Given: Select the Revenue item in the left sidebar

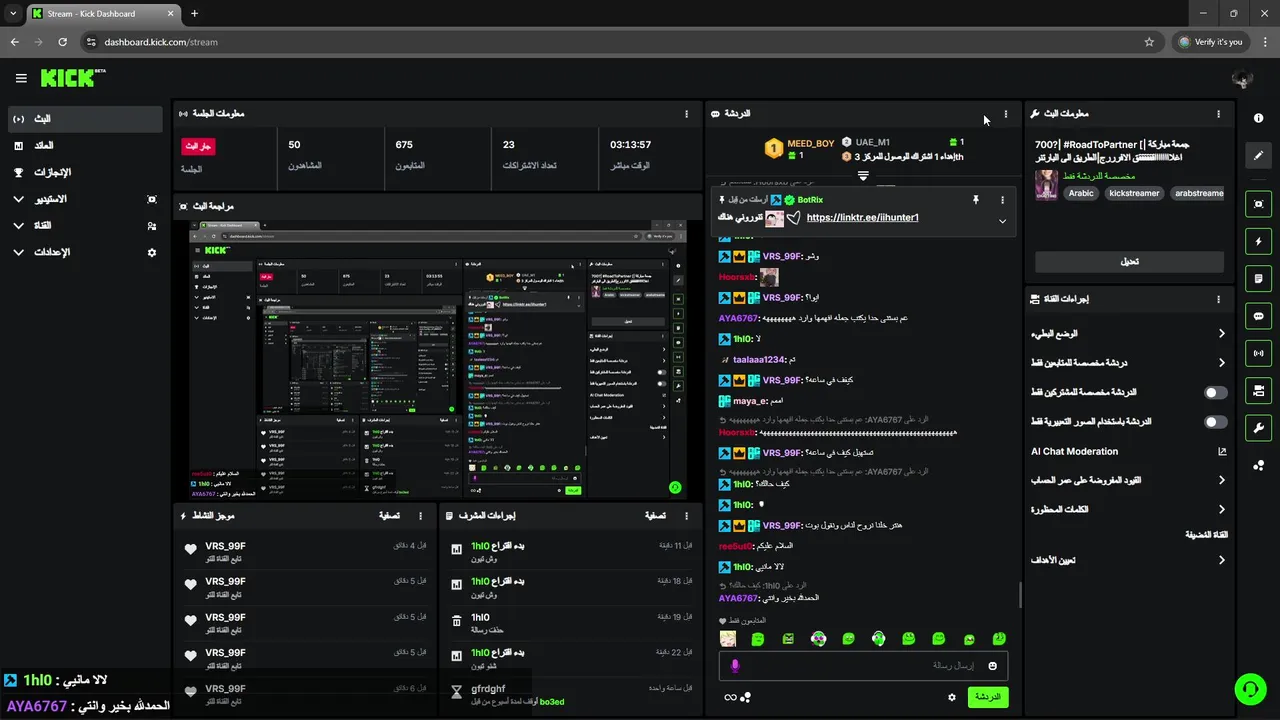Looking at the screenshot, I should (84, 146).
